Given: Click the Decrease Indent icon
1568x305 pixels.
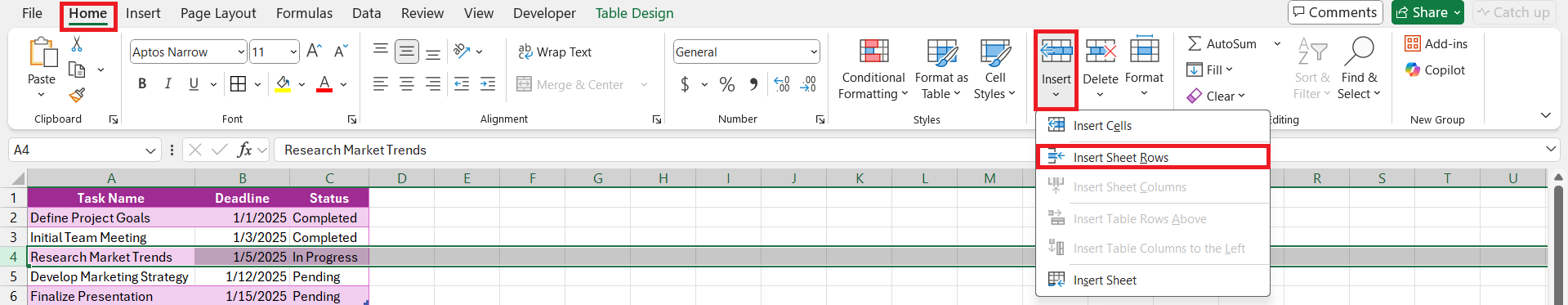Looking at the screenshot, I should pyautogui.click(x=462, y=83).
